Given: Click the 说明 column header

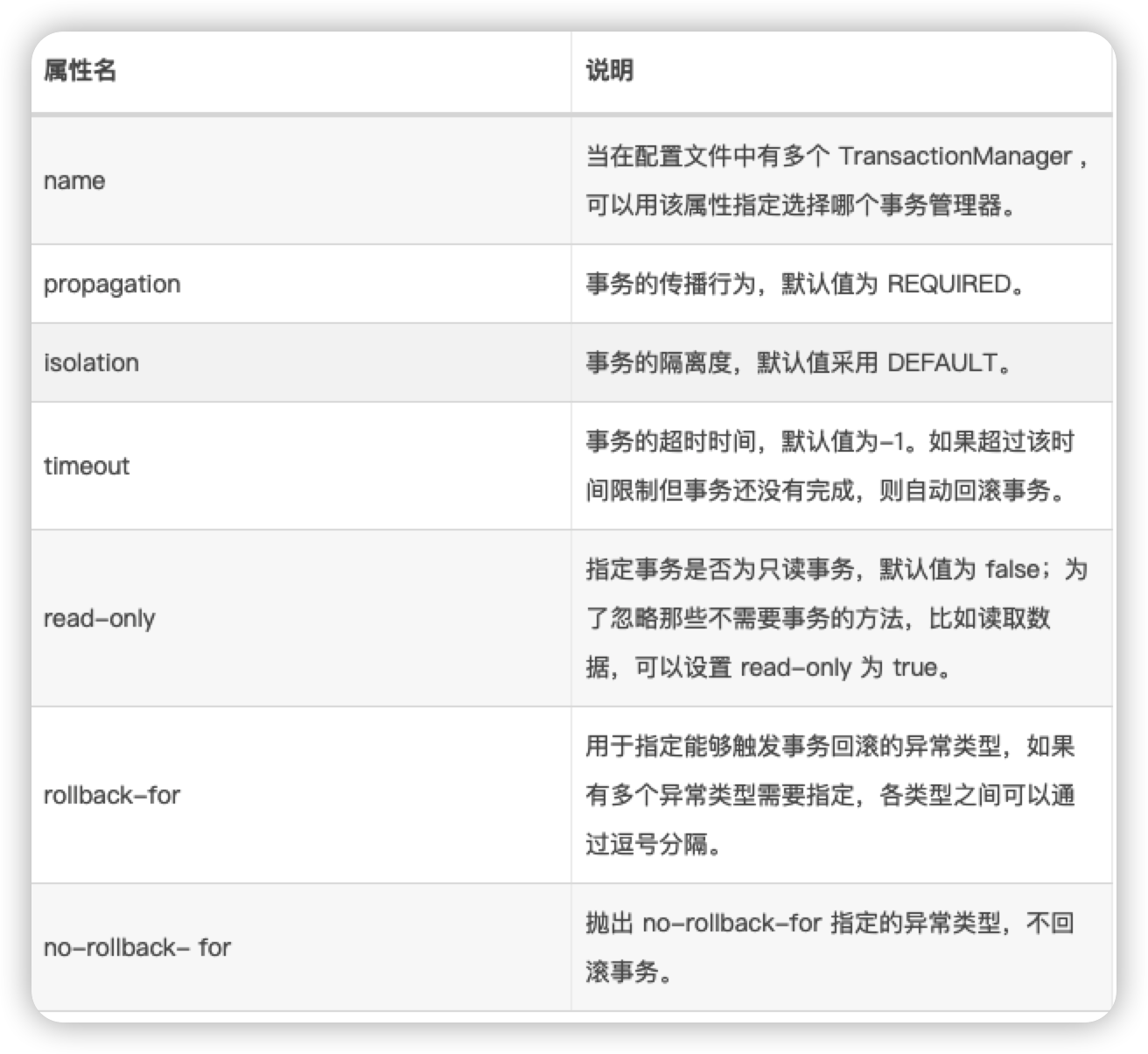Looking at the screenshot, I should point(610,70).
